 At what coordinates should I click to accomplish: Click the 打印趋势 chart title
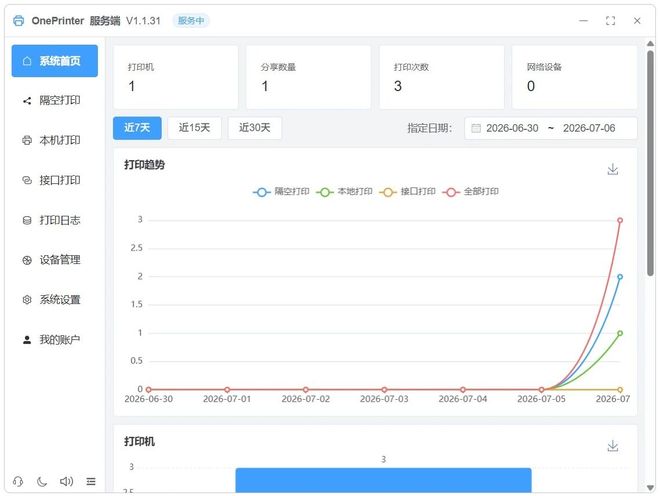144,165
